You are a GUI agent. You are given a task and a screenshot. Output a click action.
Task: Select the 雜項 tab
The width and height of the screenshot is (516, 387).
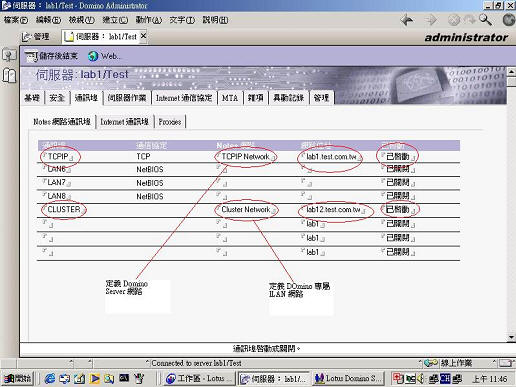point(255,98)
